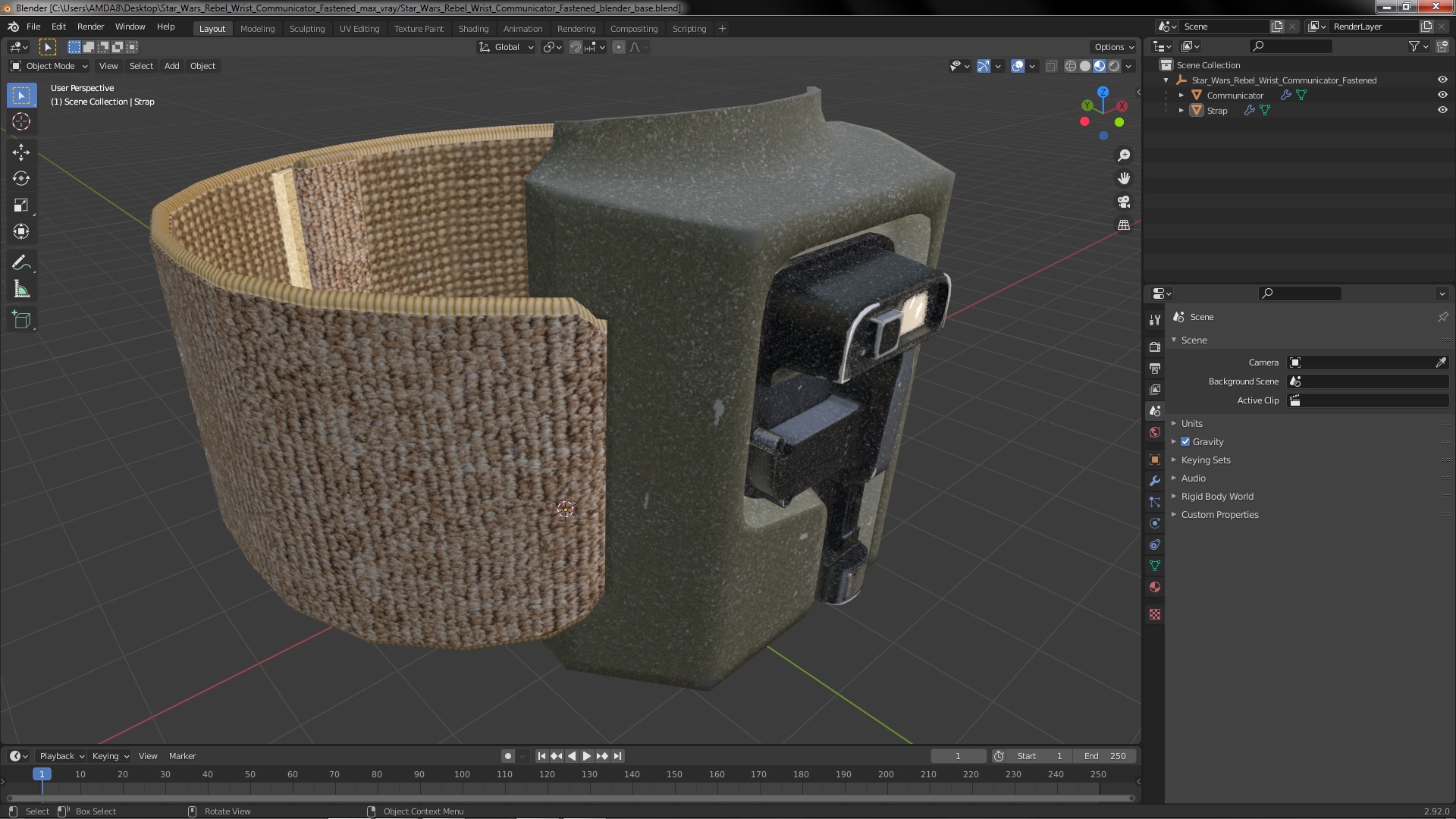Expand the Keying Sets panel
The height and width of the screenshot is (819, 1456).
1205,460
